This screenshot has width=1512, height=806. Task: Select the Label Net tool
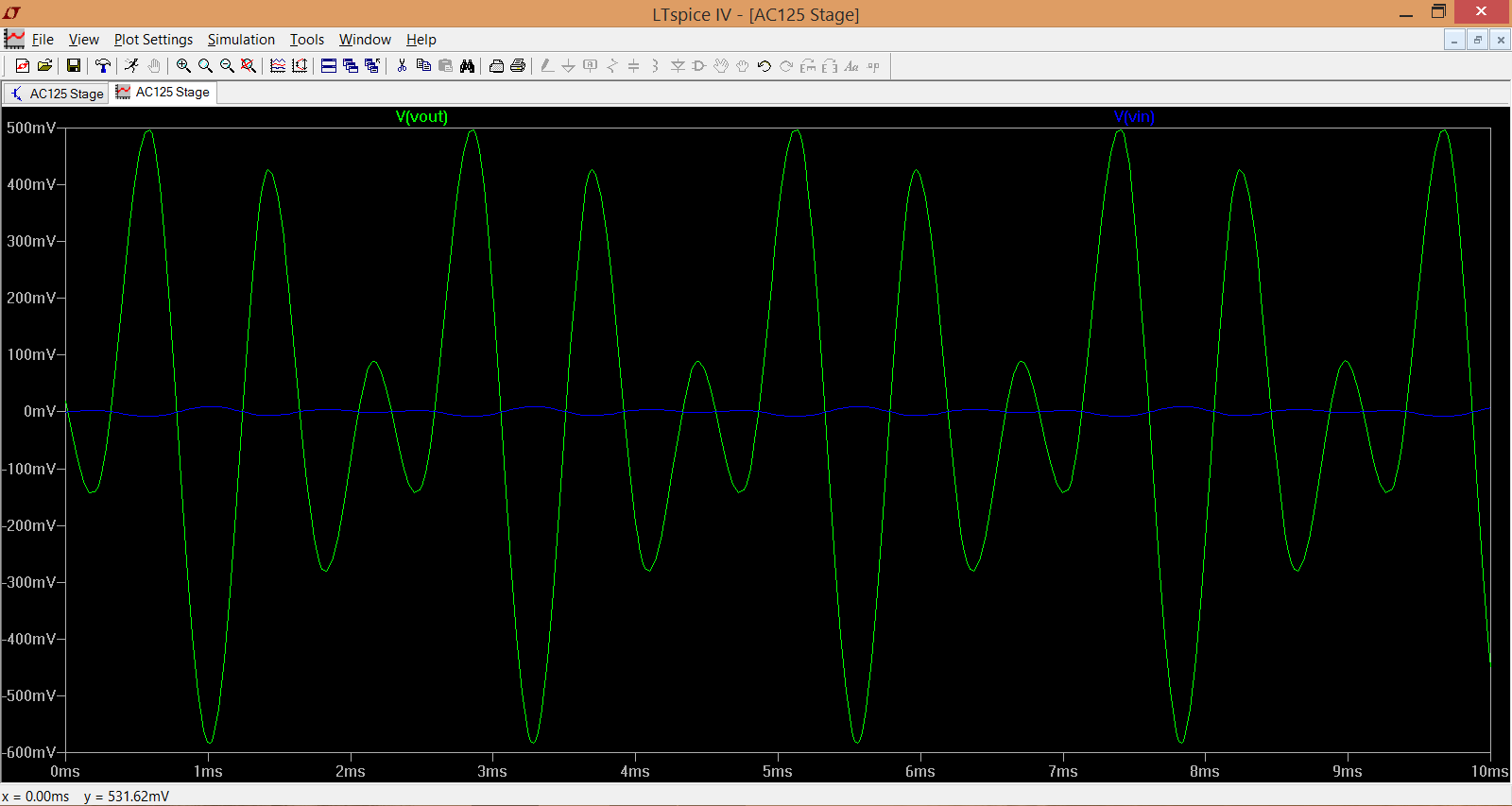[590, 65]
